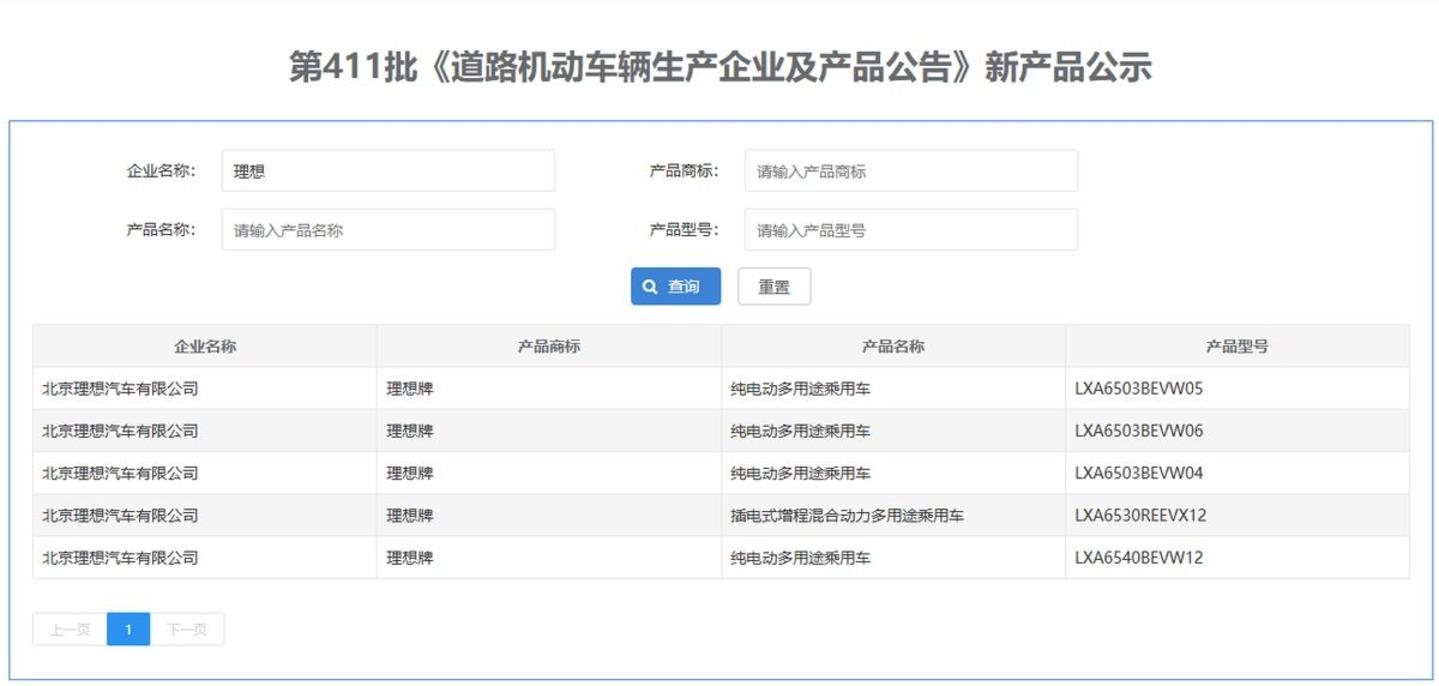Go to next page 下一页
This screenshot has width=1439, height=686.
(187, 629)
